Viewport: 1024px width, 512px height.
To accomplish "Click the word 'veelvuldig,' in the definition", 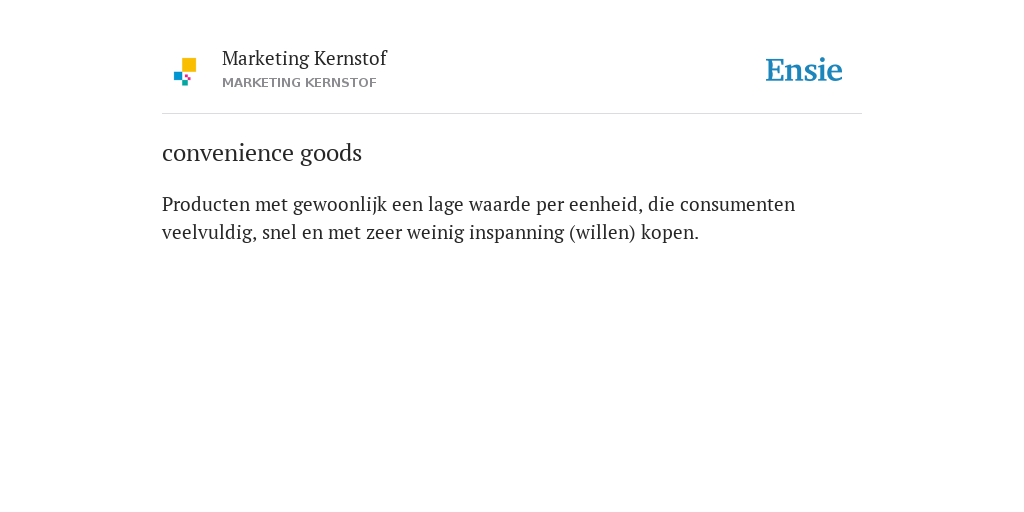I will coord(209,233).
